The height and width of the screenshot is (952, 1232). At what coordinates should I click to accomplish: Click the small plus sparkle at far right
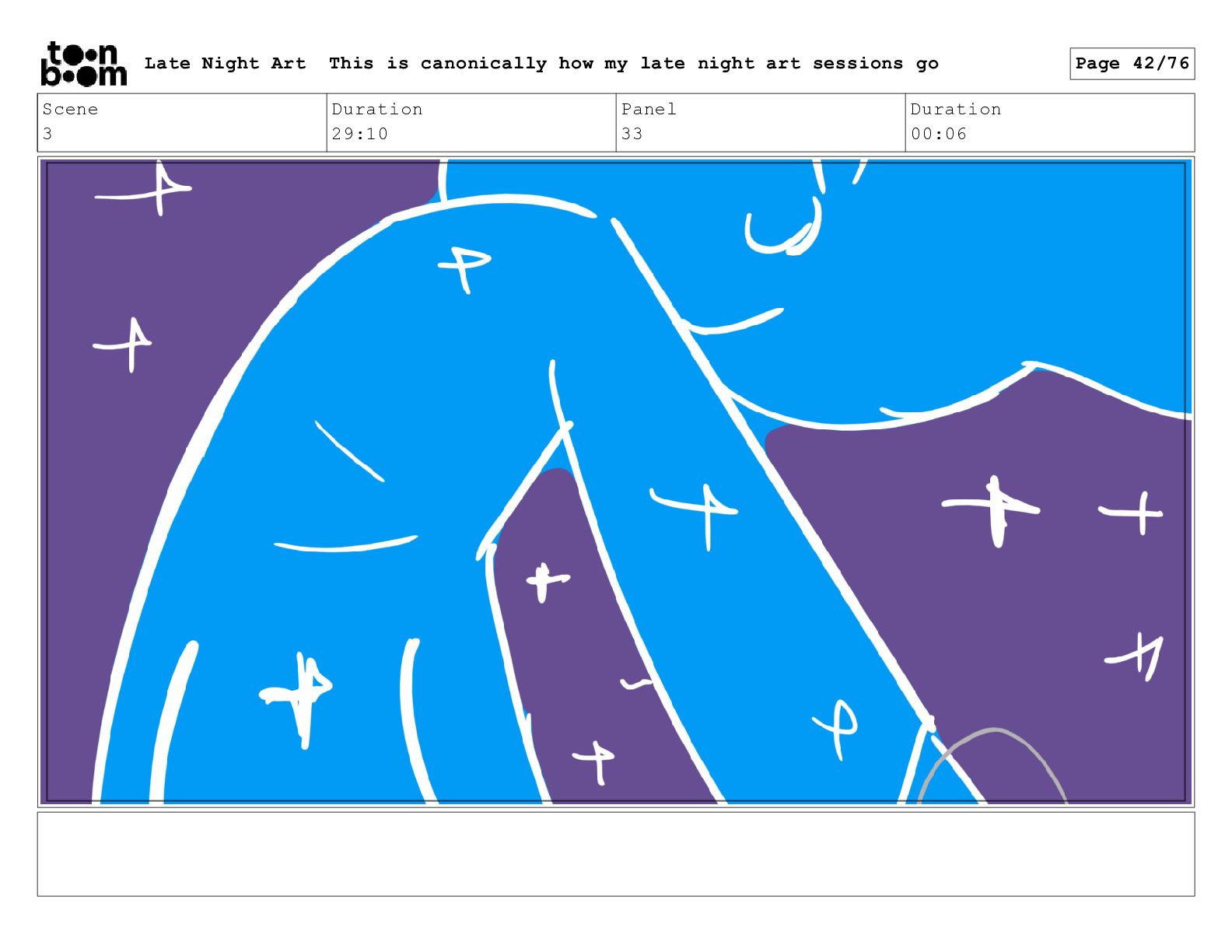coord(1131,513)
